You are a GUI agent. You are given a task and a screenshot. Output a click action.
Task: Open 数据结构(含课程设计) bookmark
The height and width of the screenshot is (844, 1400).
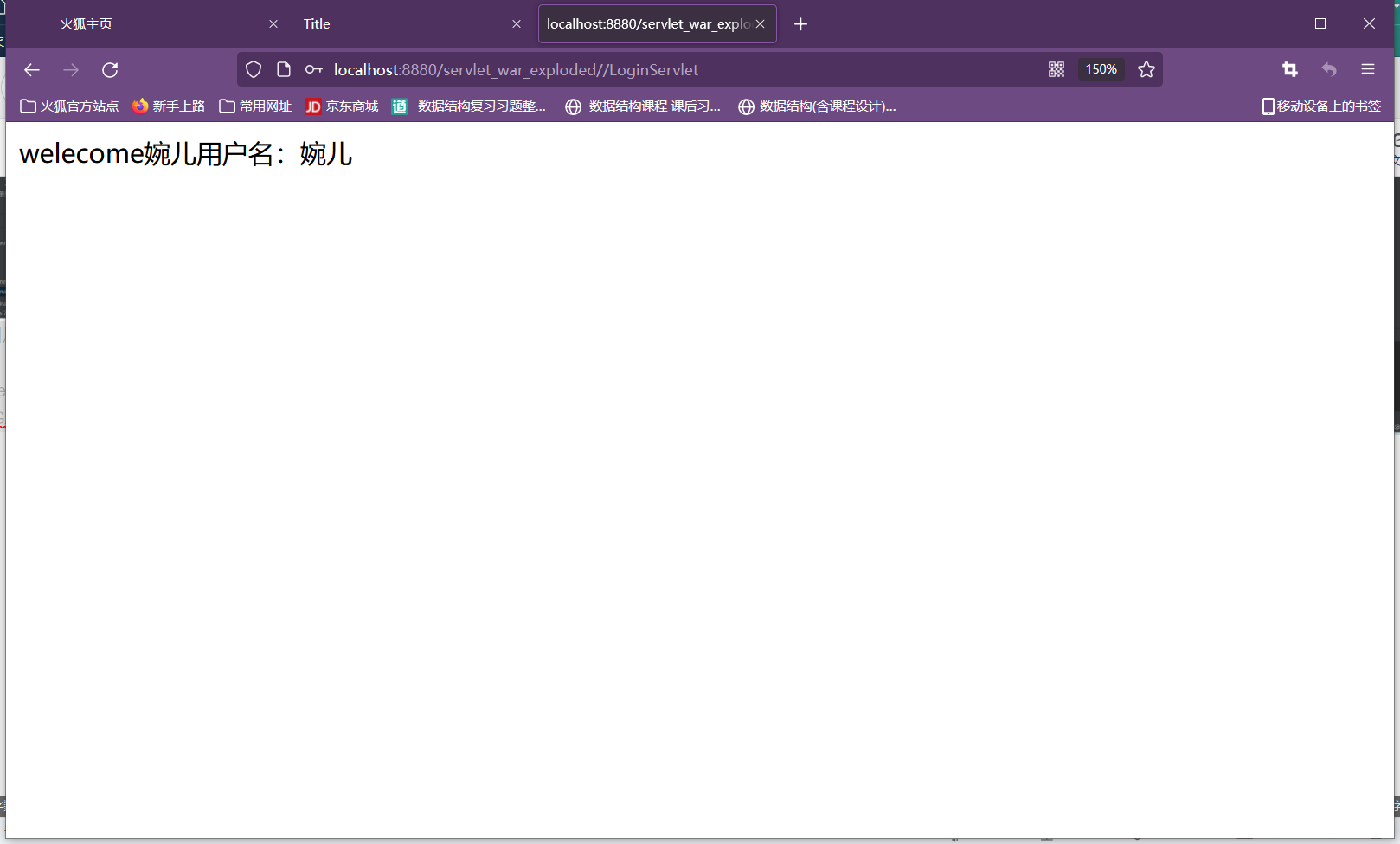click(817, 106)
